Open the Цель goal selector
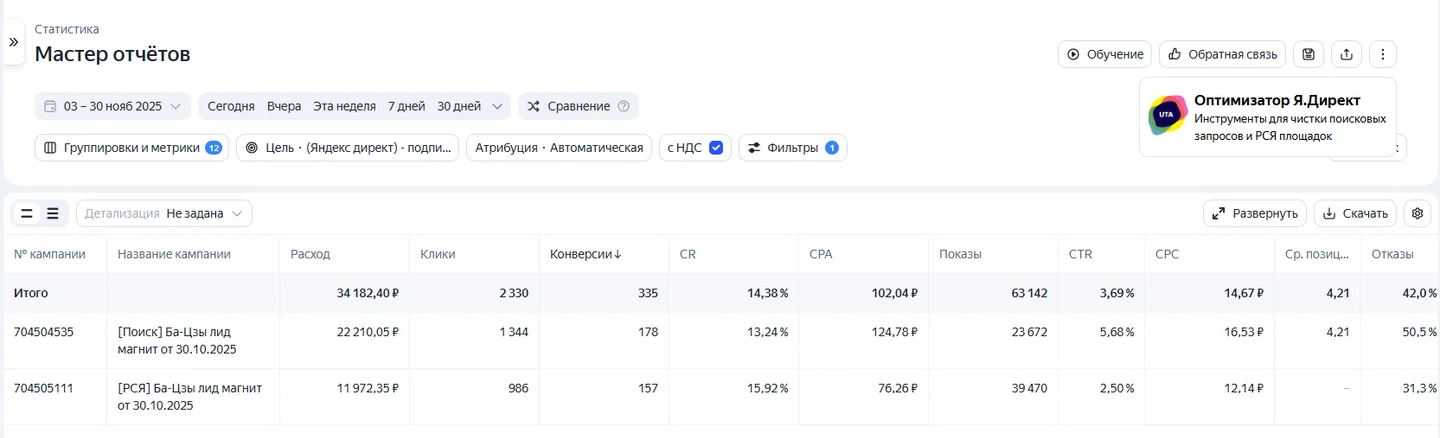 click(347, 148)
